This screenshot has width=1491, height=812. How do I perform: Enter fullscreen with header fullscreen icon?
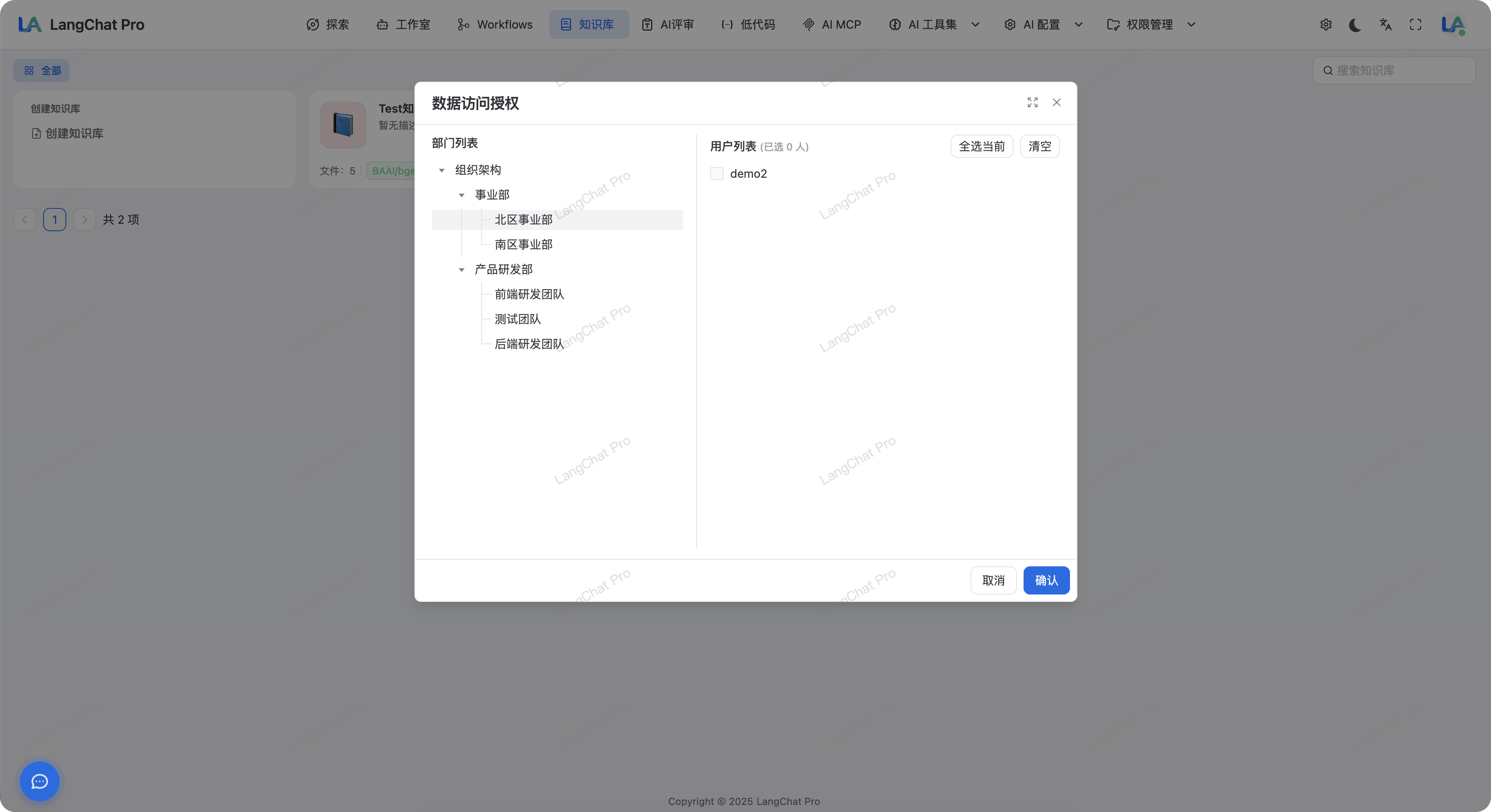click(x=1415, y=25)
